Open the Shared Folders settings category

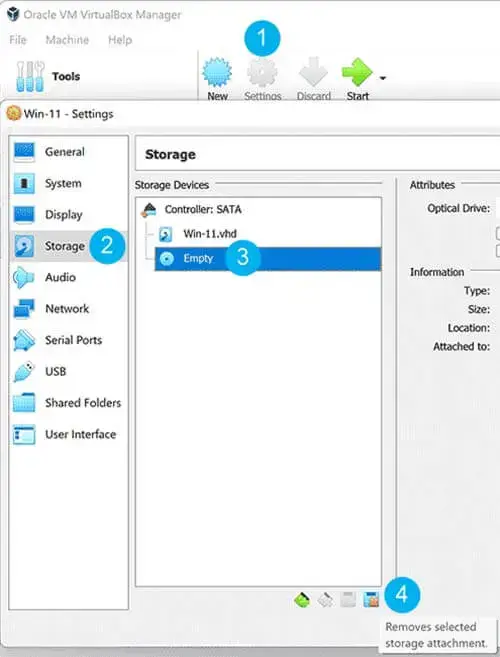pyautogui.click(x=69, y=403)
